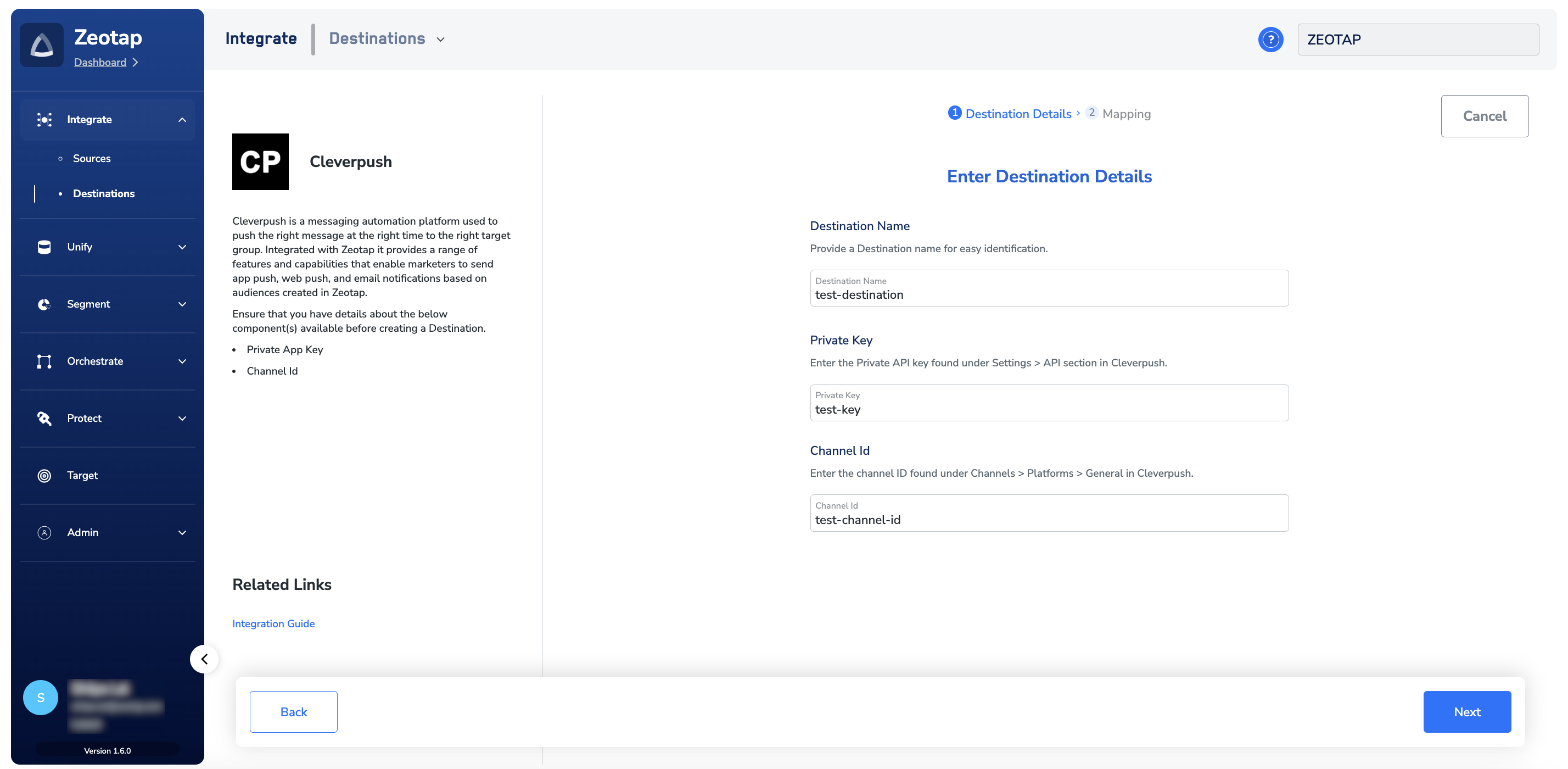The width and height of the screenshot is (1568, 769).
Task: Open the Integration Guide link
Action: click(273, 623)
